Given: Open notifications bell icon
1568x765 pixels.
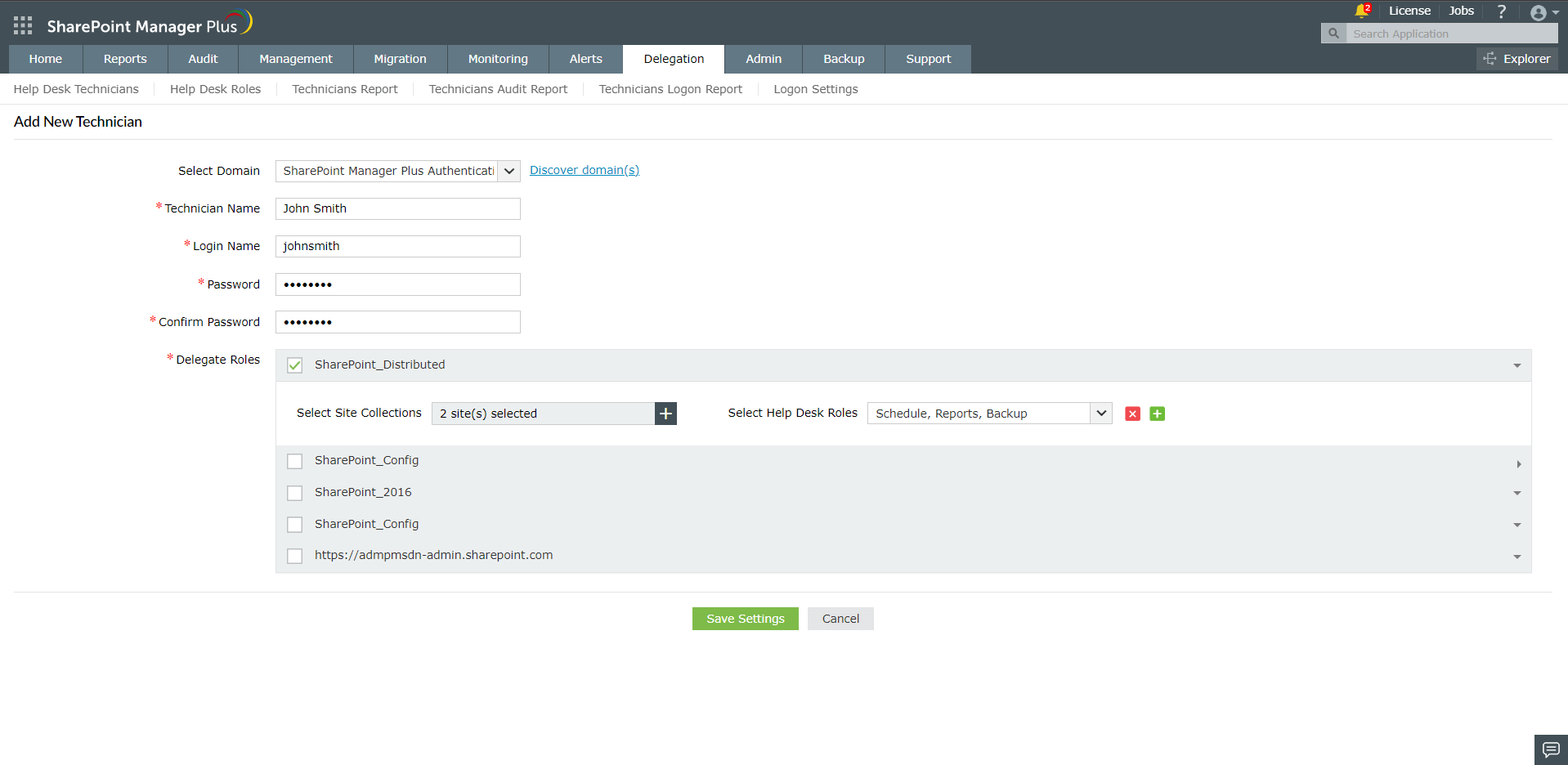Looking at the screenshot, I should [x=1361, y=11].
